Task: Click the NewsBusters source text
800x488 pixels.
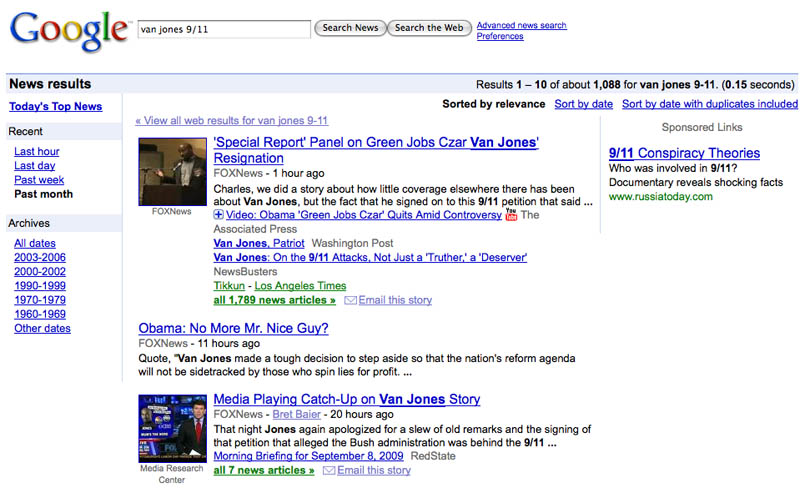Action: tap(245, 272)
